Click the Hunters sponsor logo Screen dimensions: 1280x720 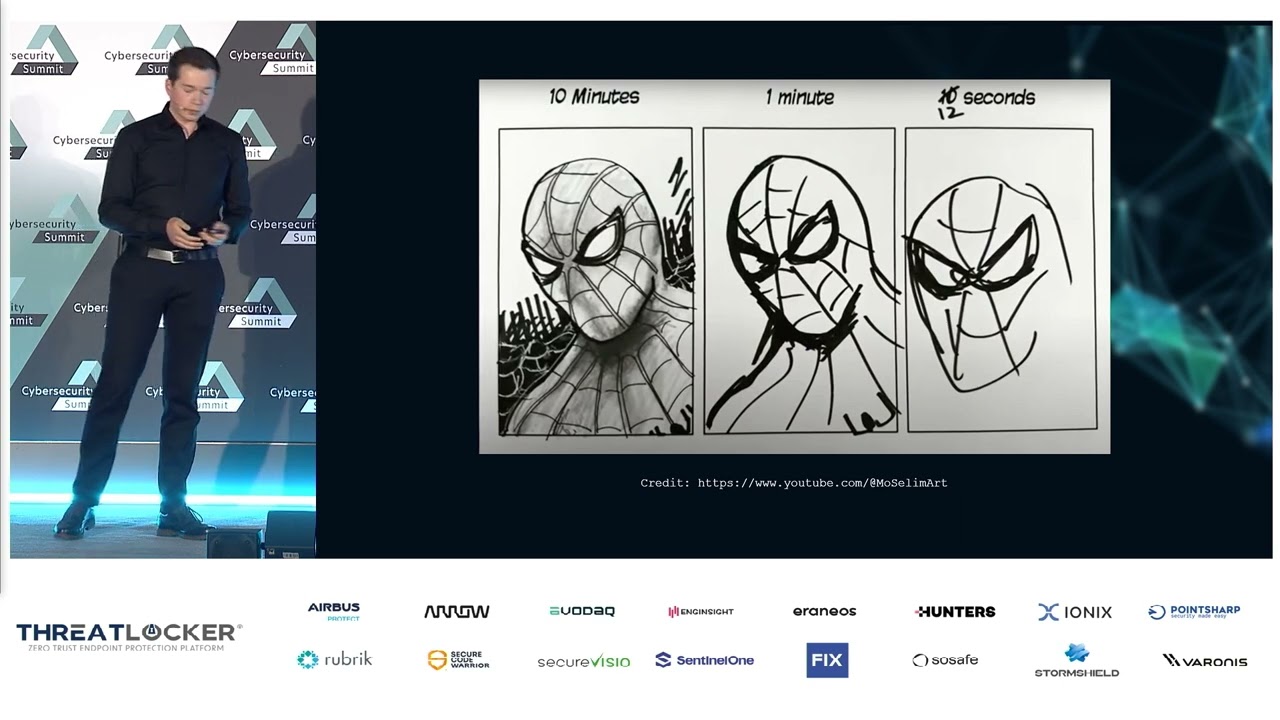(x=955, y=611)
